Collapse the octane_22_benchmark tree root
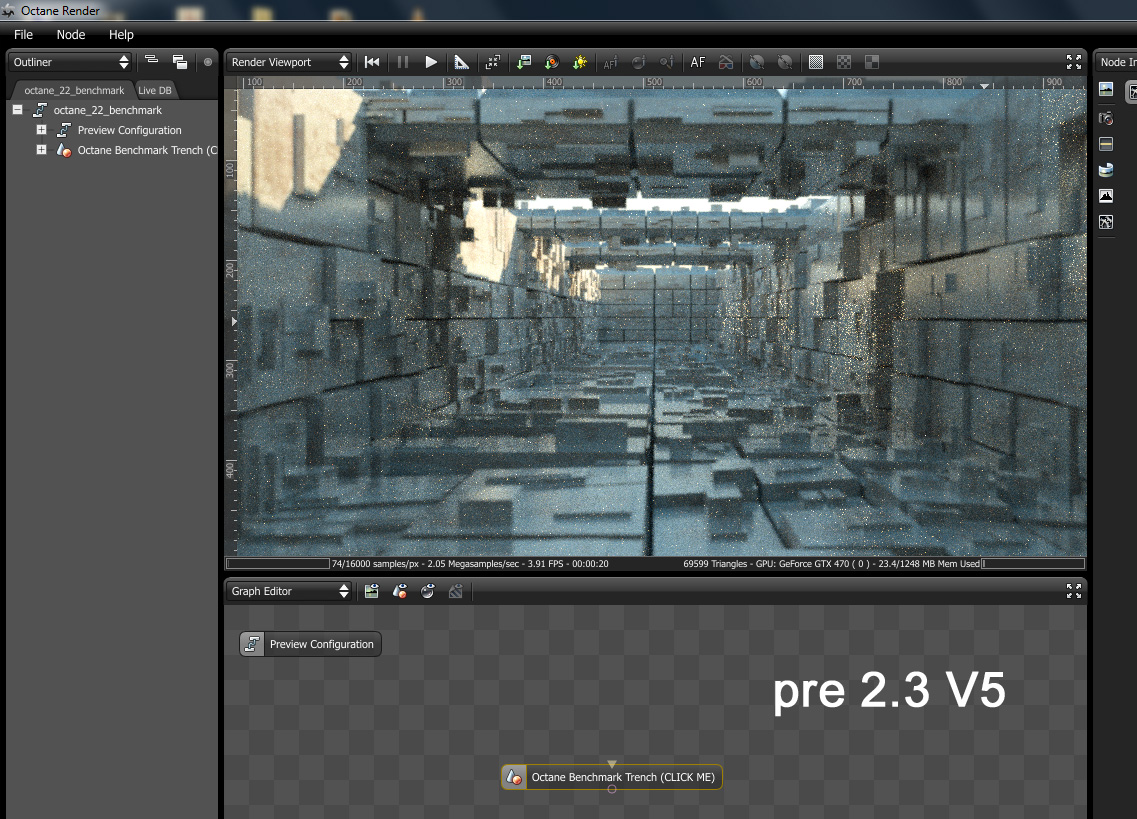Screen dimensions: 1137x819 17,110
